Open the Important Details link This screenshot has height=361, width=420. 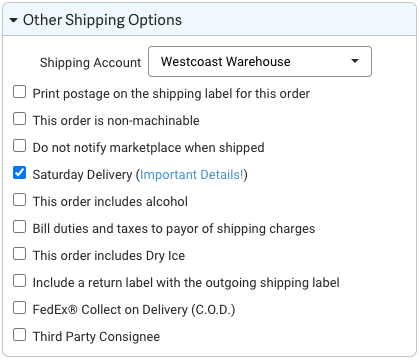(x=192, y=175)
